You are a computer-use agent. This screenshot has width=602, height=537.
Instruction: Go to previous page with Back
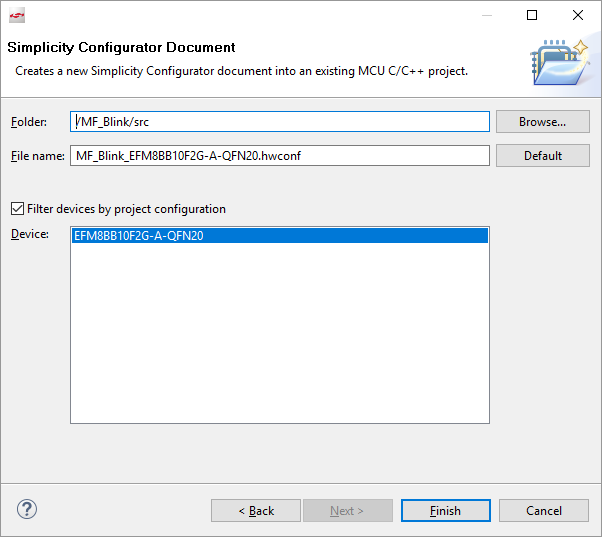point(256,511)
